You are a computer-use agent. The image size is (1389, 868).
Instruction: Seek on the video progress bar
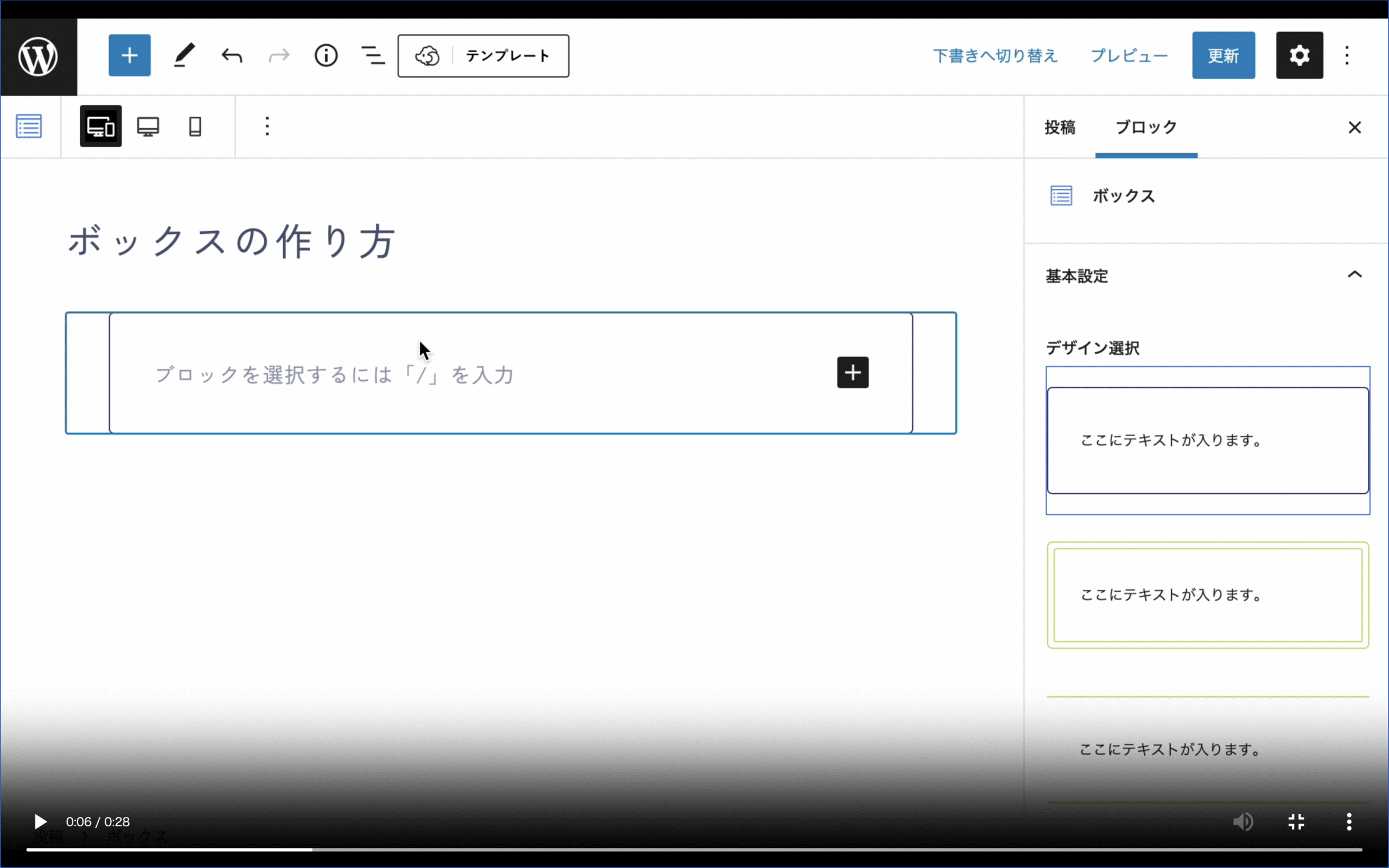[x=694, y=849]
